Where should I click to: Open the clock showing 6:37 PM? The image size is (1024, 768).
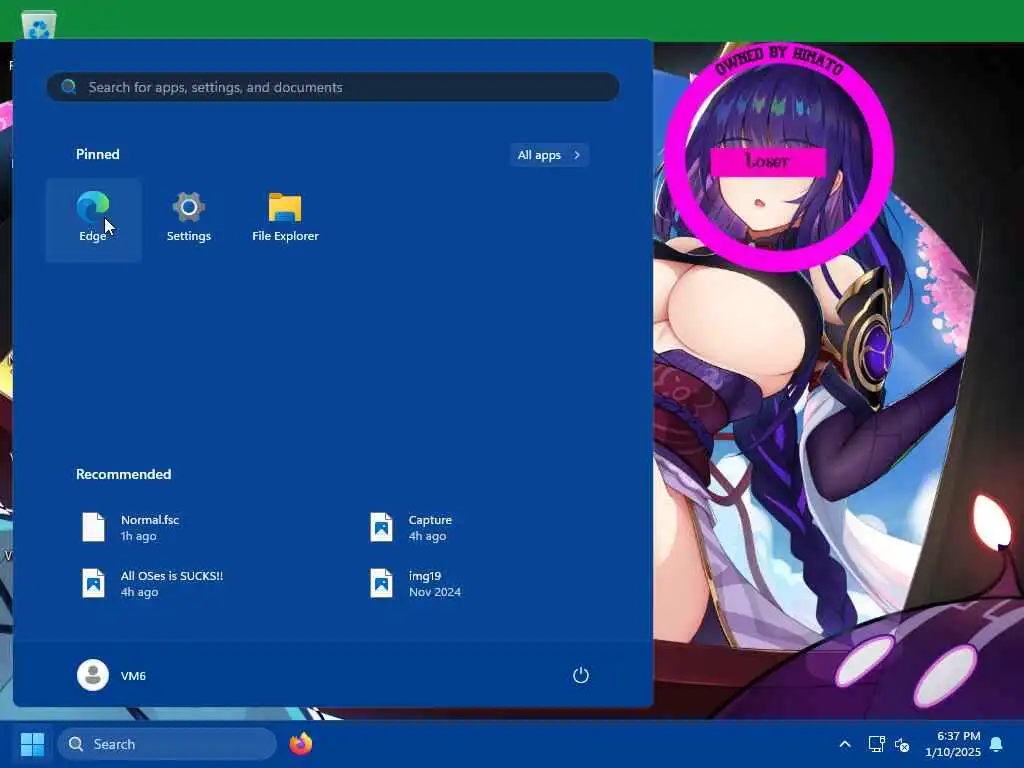[952, 744]
